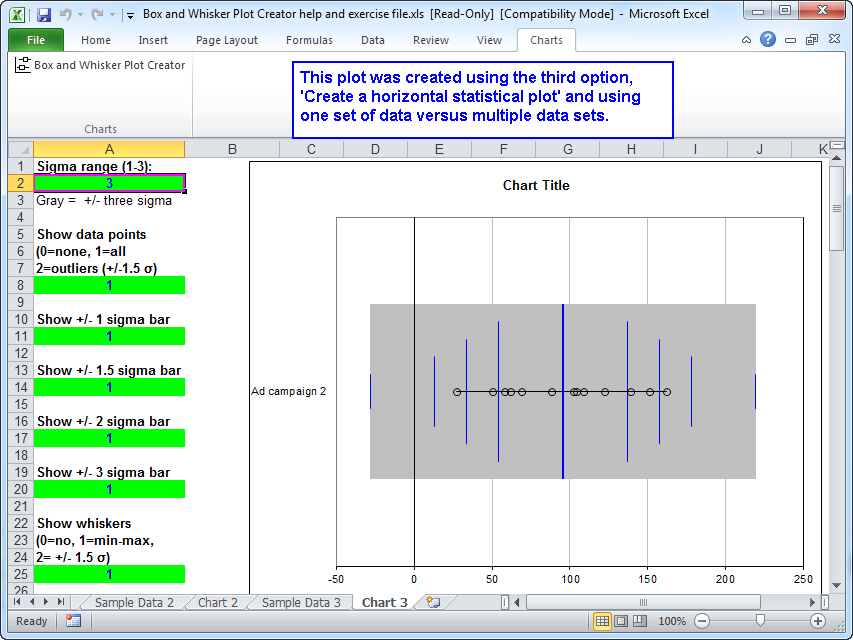853x640 pixels.
Task: Click the Box and Whisker Plot Creator button
Action: coord(100,65)
